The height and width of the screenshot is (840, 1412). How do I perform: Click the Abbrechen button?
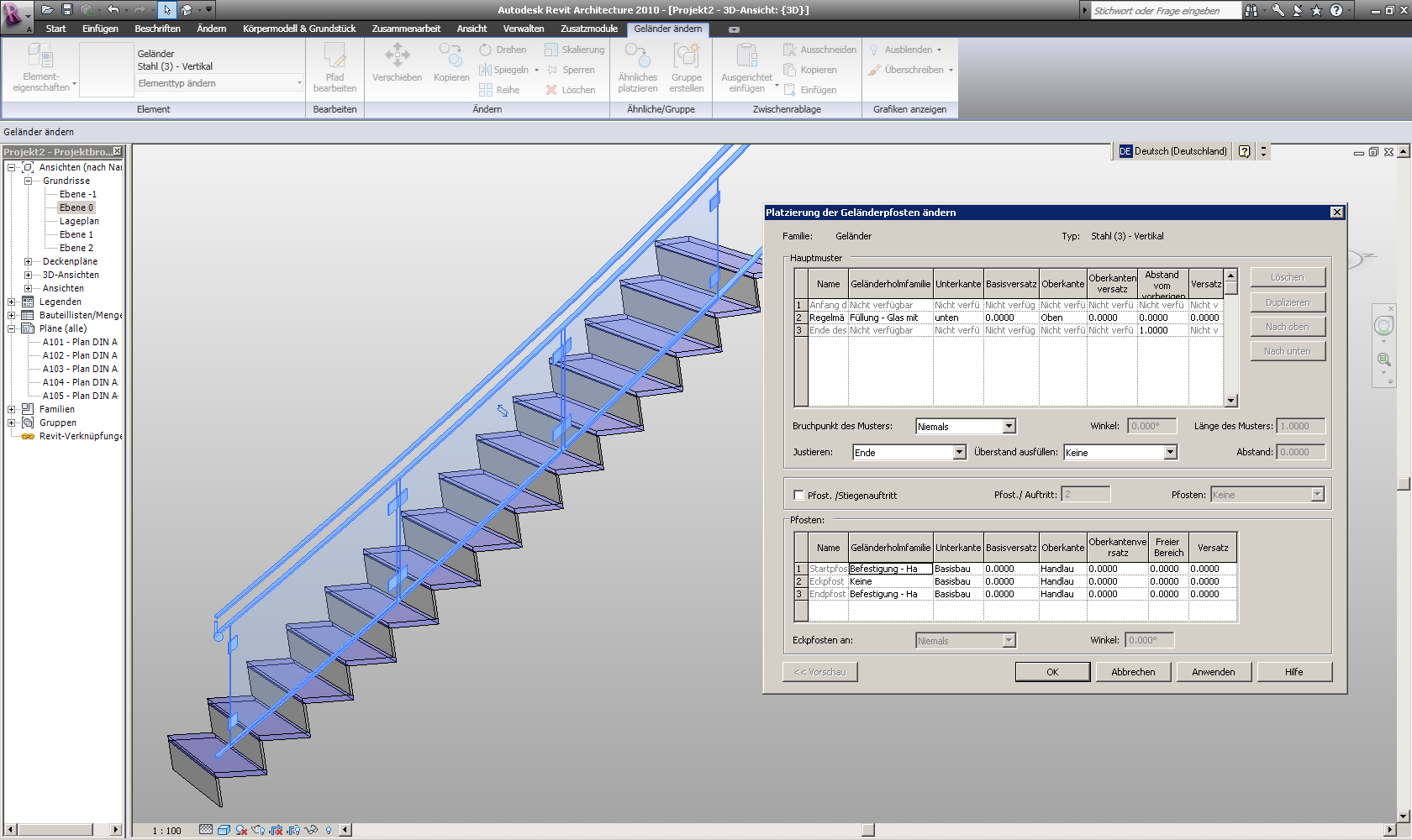[1133, 672]
